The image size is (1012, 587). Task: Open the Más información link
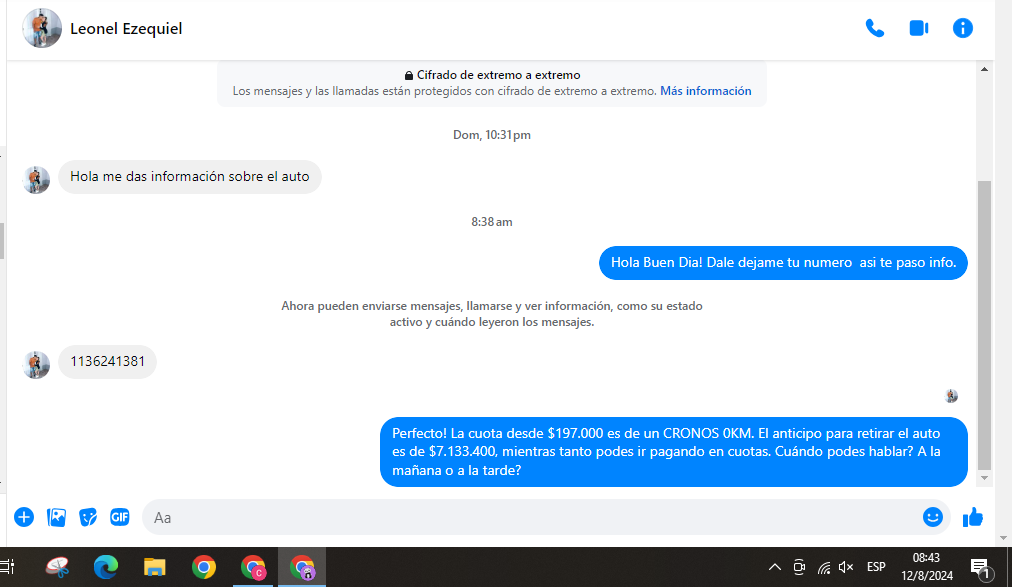(x=705, y=91)
